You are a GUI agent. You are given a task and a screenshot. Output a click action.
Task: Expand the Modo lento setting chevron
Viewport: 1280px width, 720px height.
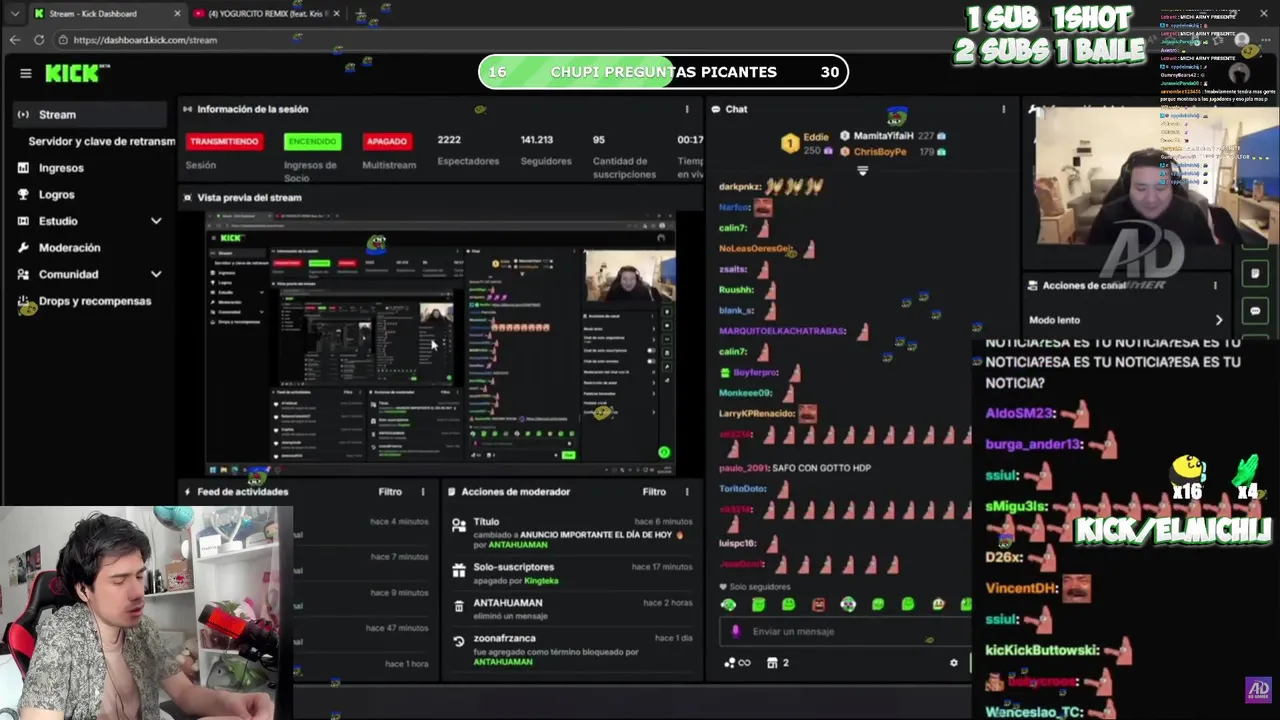click(x=1218, y=320)
